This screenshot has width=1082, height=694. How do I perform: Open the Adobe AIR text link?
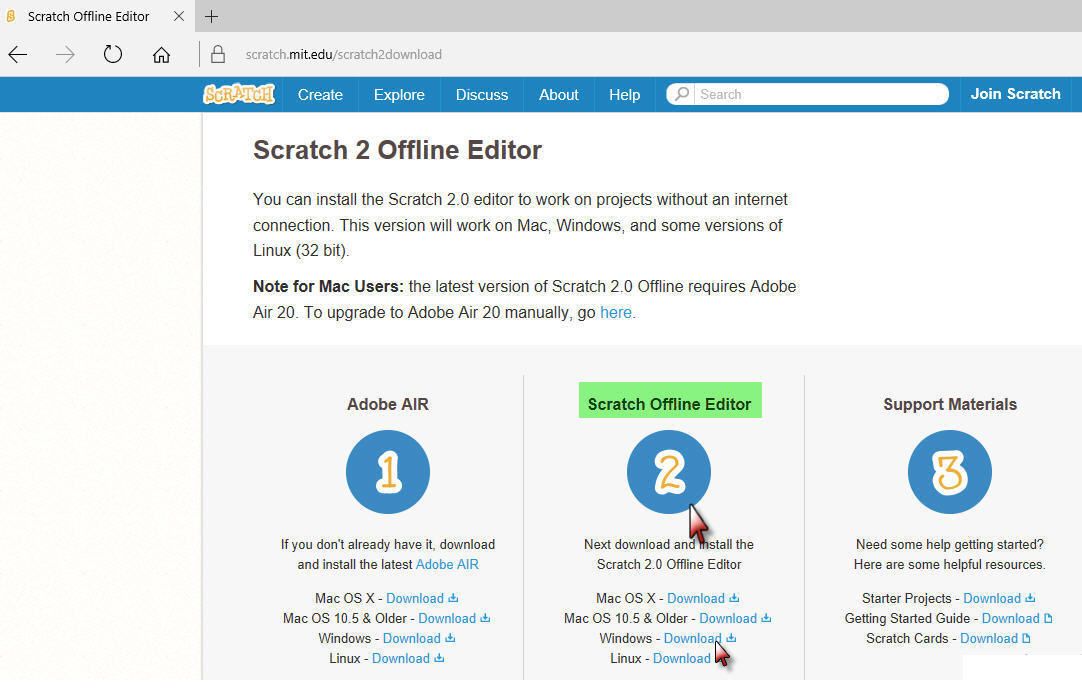pos(446,564)
